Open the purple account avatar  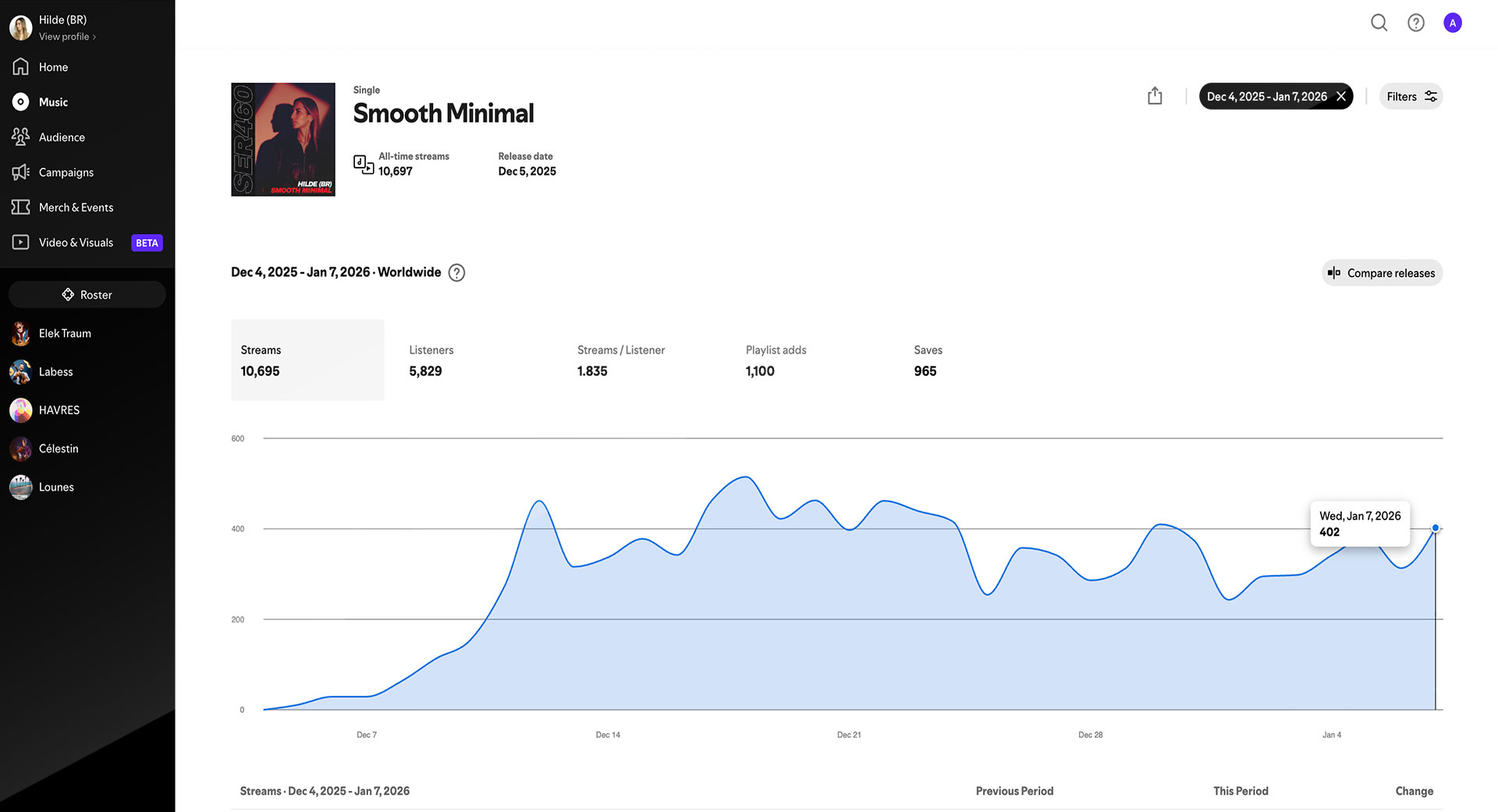tap(1452, 23)
